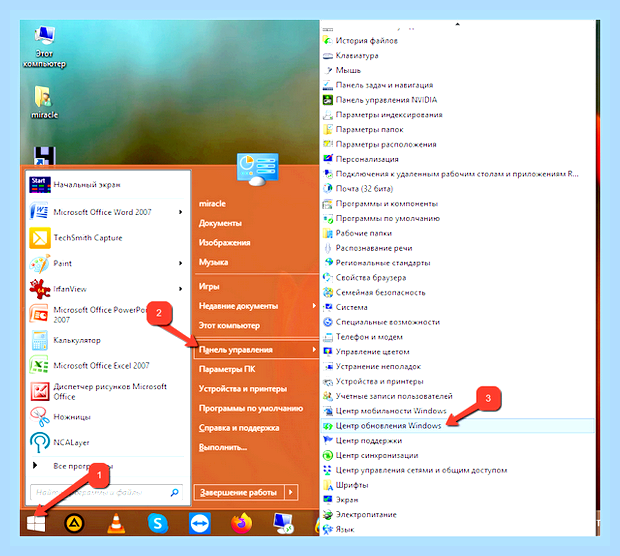Expand Word 2007 recent files arrow
This screenshot has height=556, width=620.
point(180,212)
